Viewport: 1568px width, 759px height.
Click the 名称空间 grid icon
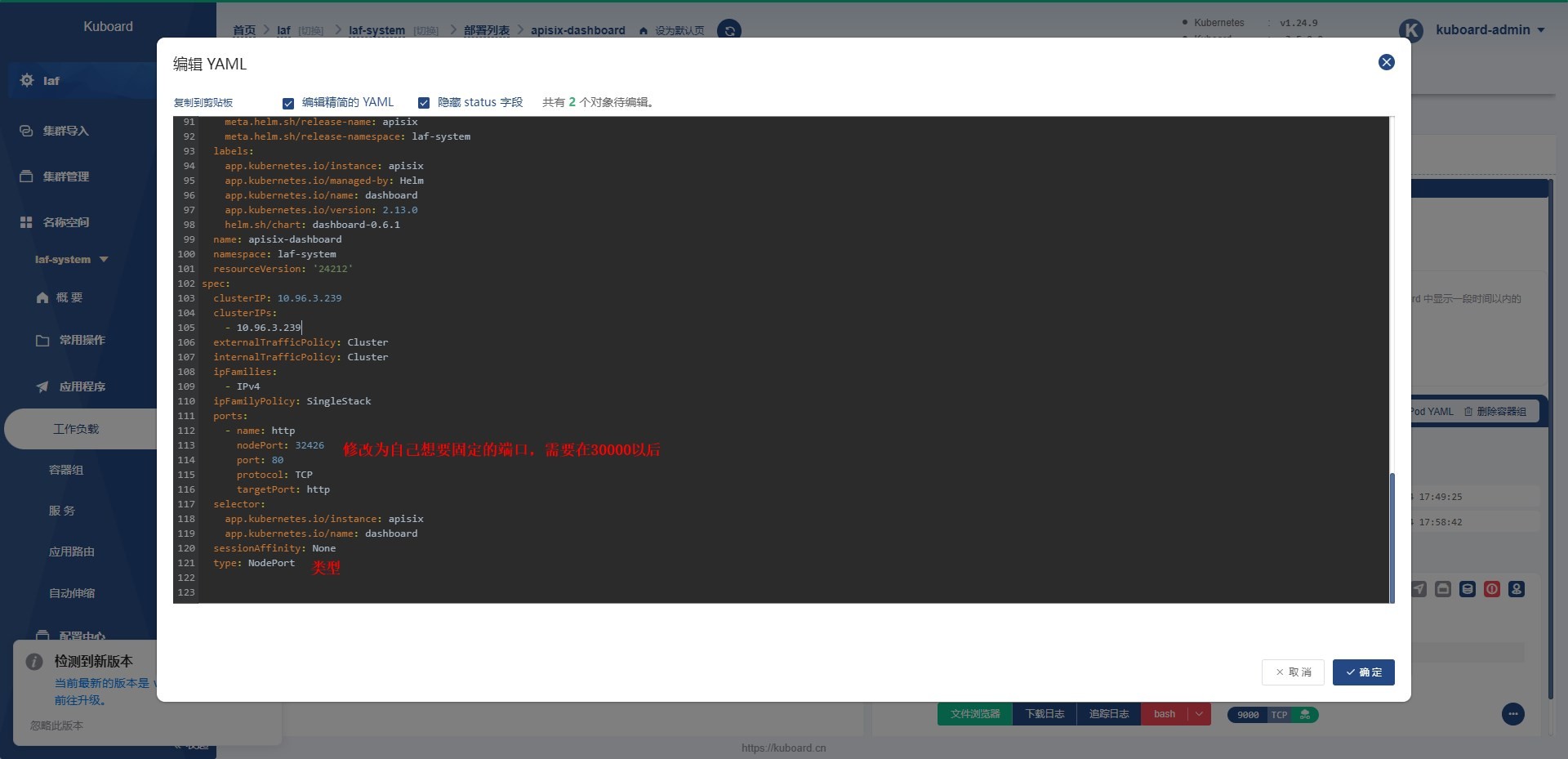(x=26, y=222)
